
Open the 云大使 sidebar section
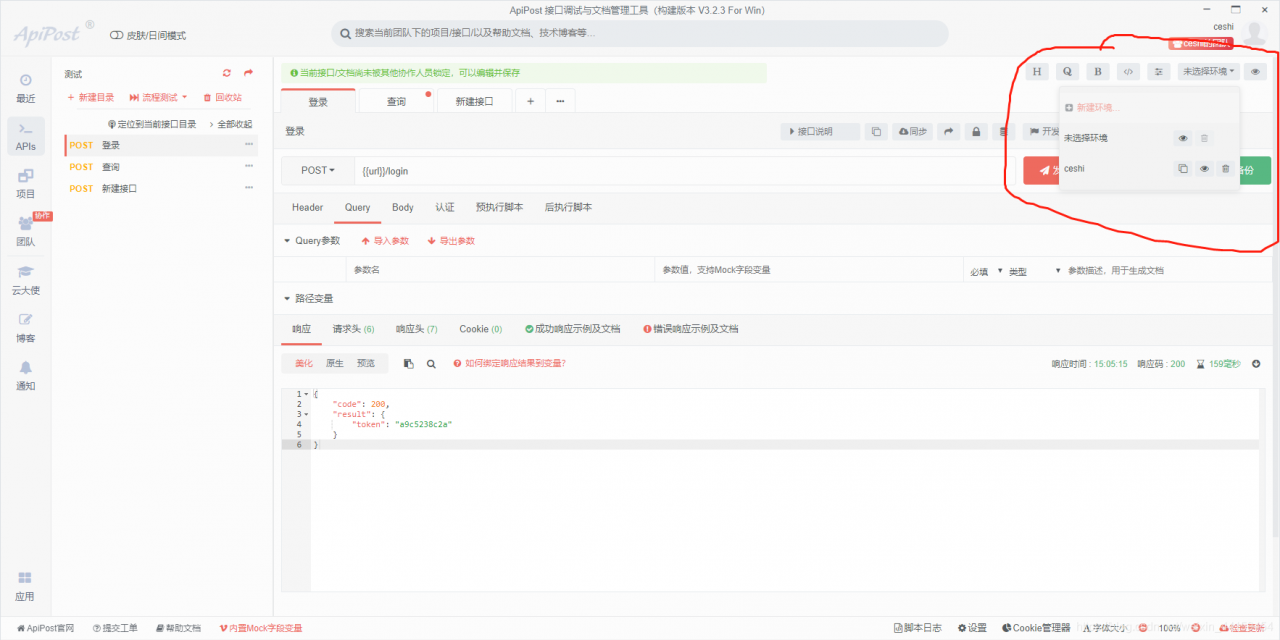coord(25,280)
